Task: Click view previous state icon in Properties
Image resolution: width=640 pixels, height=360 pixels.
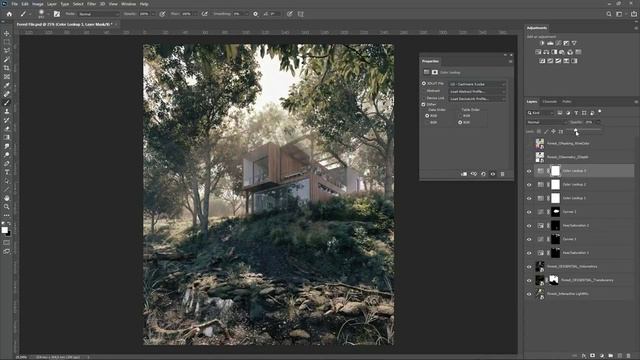Action: point(474,174)
